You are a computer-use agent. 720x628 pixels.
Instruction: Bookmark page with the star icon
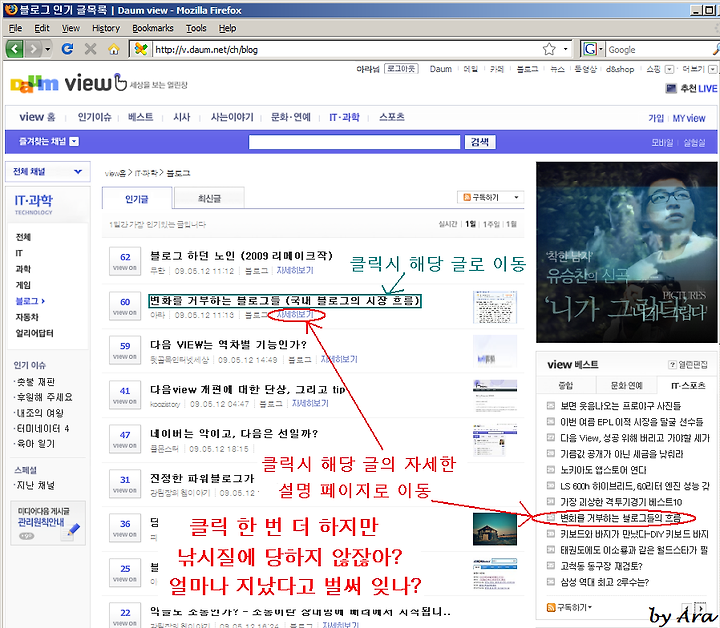549,49
